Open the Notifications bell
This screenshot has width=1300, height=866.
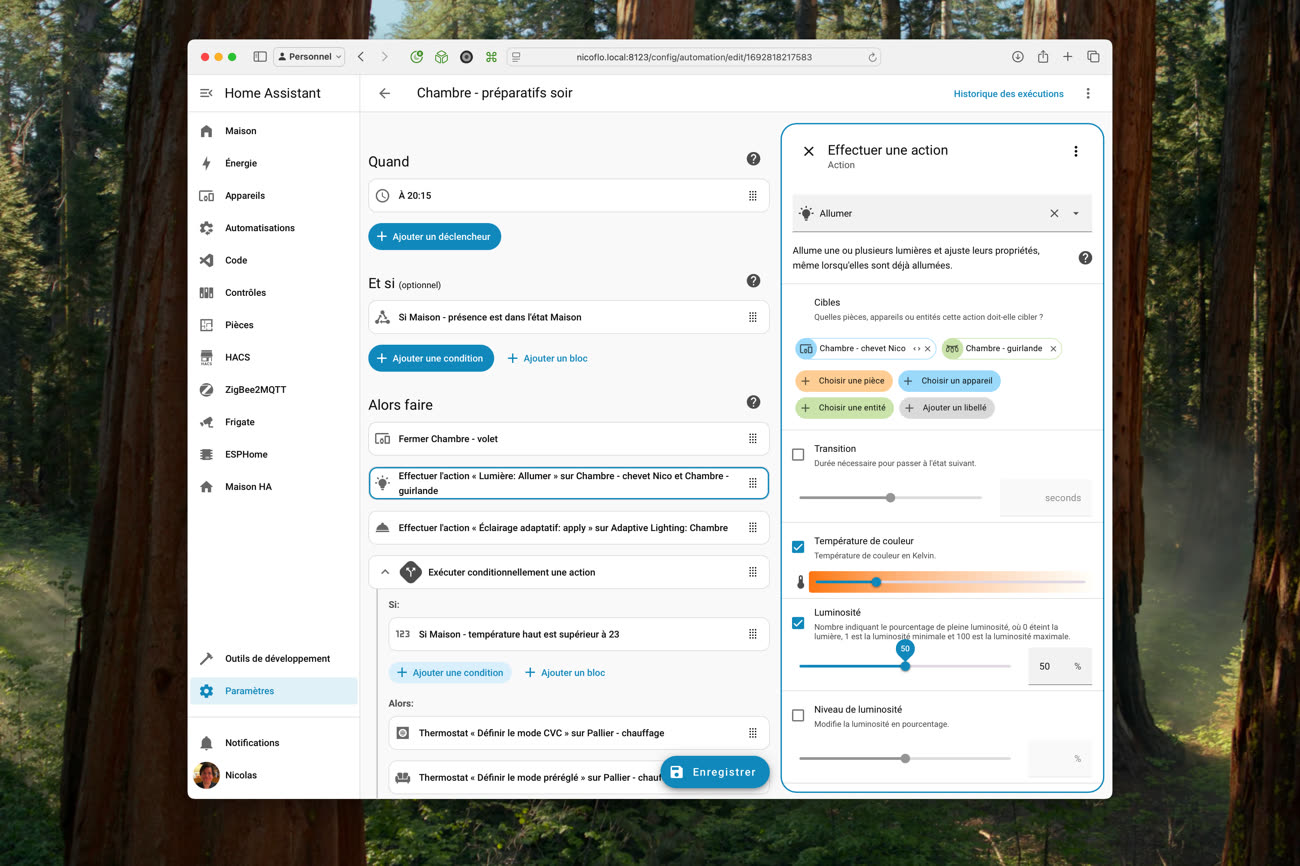pyautogui.click(x=206, y=743)
